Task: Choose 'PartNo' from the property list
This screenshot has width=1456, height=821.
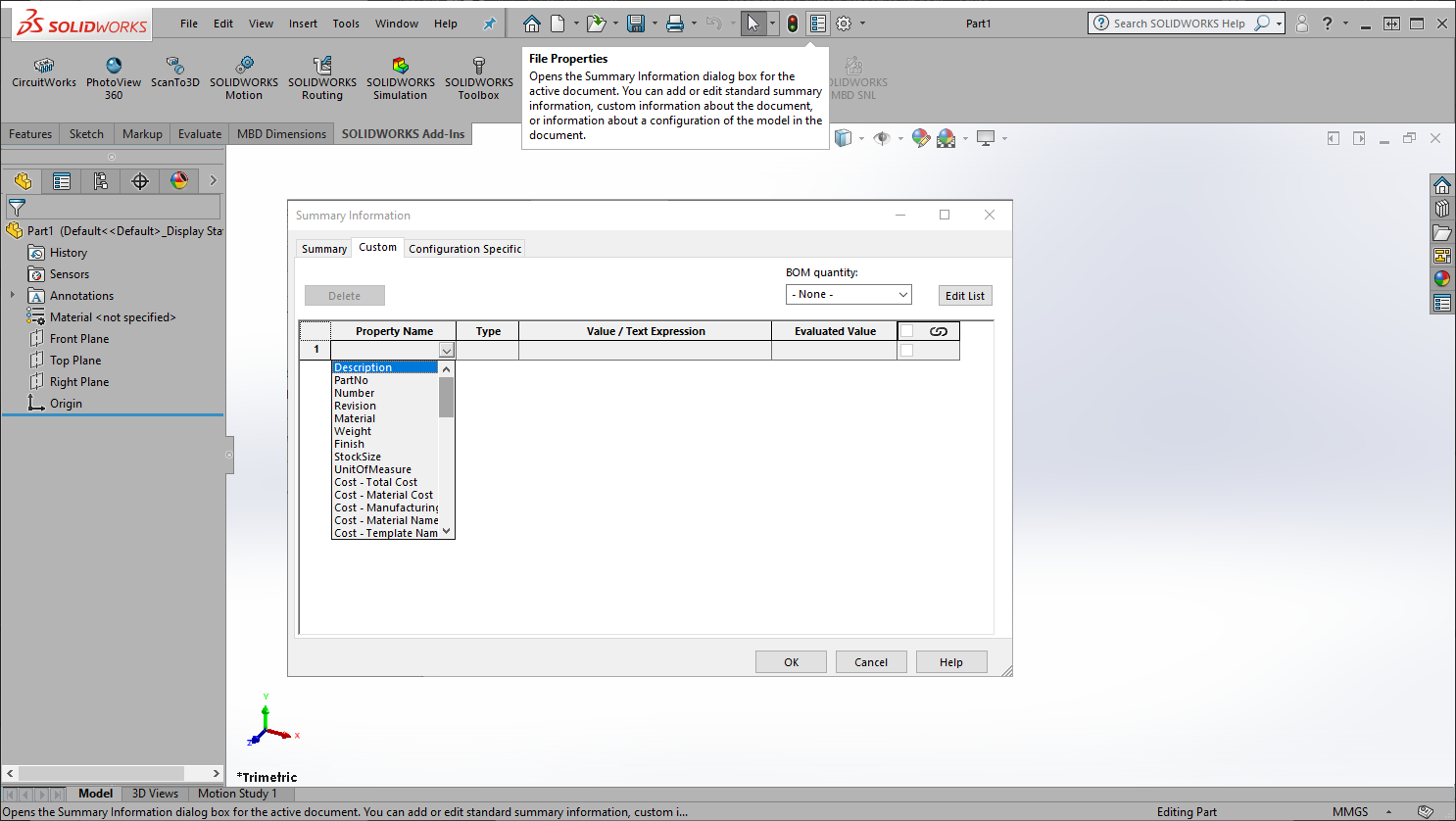Action: coord(385,380)
